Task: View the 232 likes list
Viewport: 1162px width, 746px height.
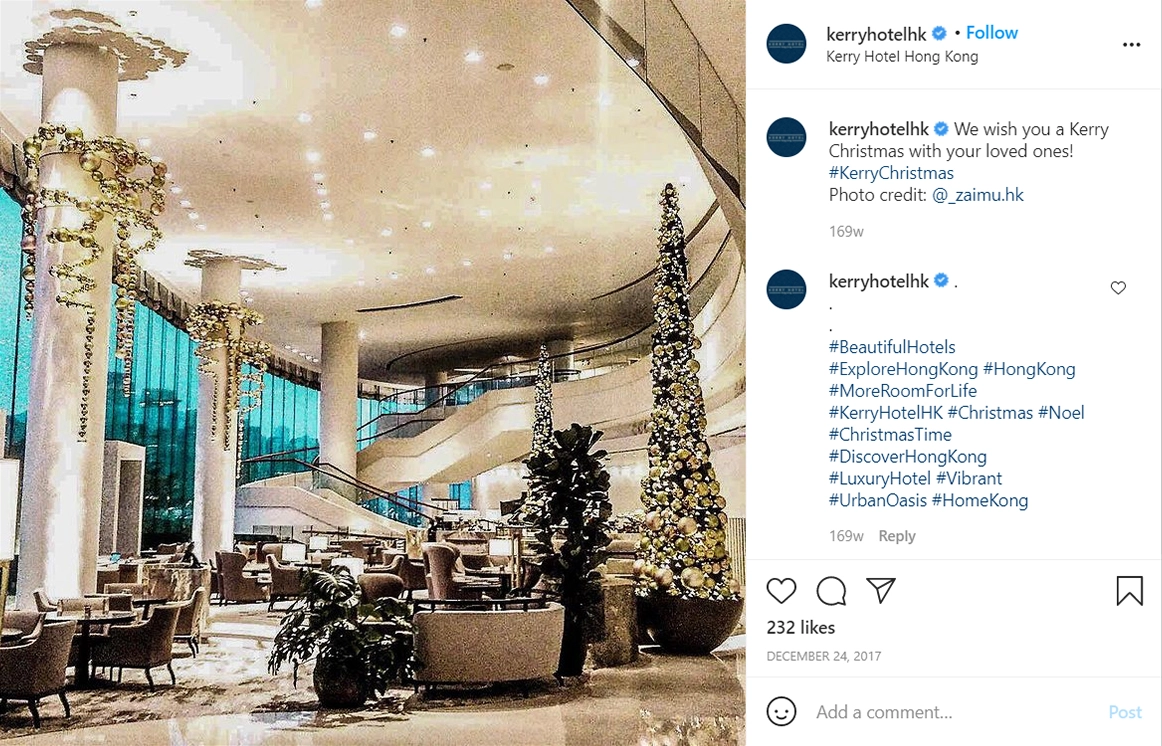Action: (x=800, y=627)
